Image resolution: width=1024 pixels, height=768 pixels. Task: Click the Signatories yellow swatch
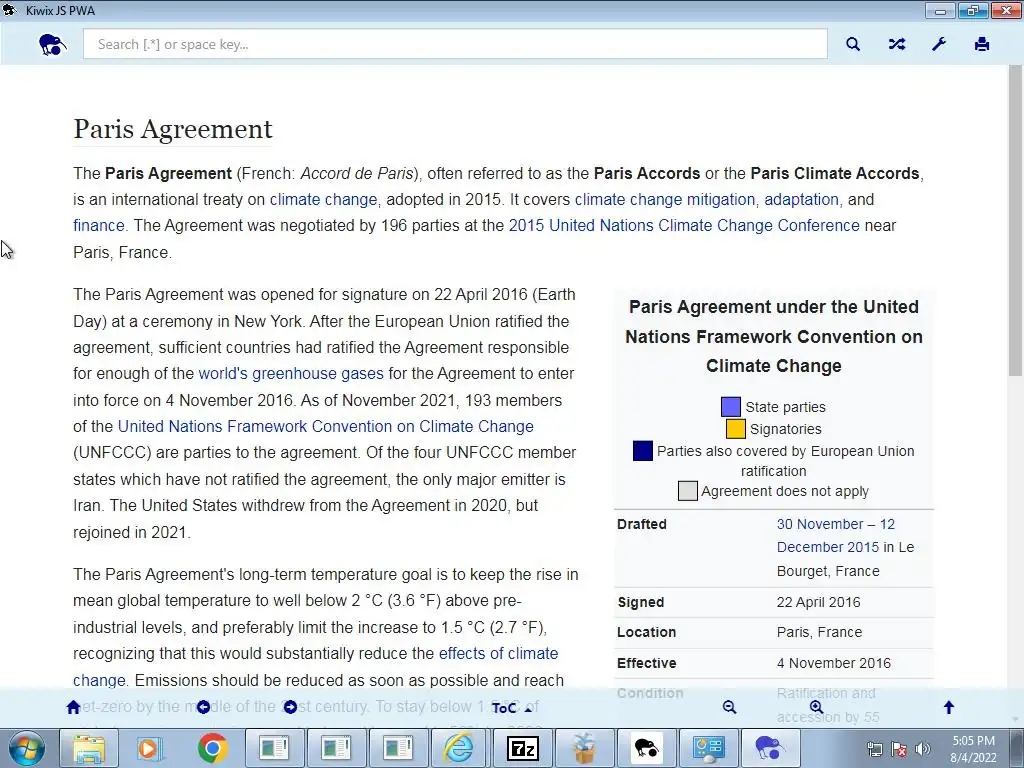tap(735, 429)
